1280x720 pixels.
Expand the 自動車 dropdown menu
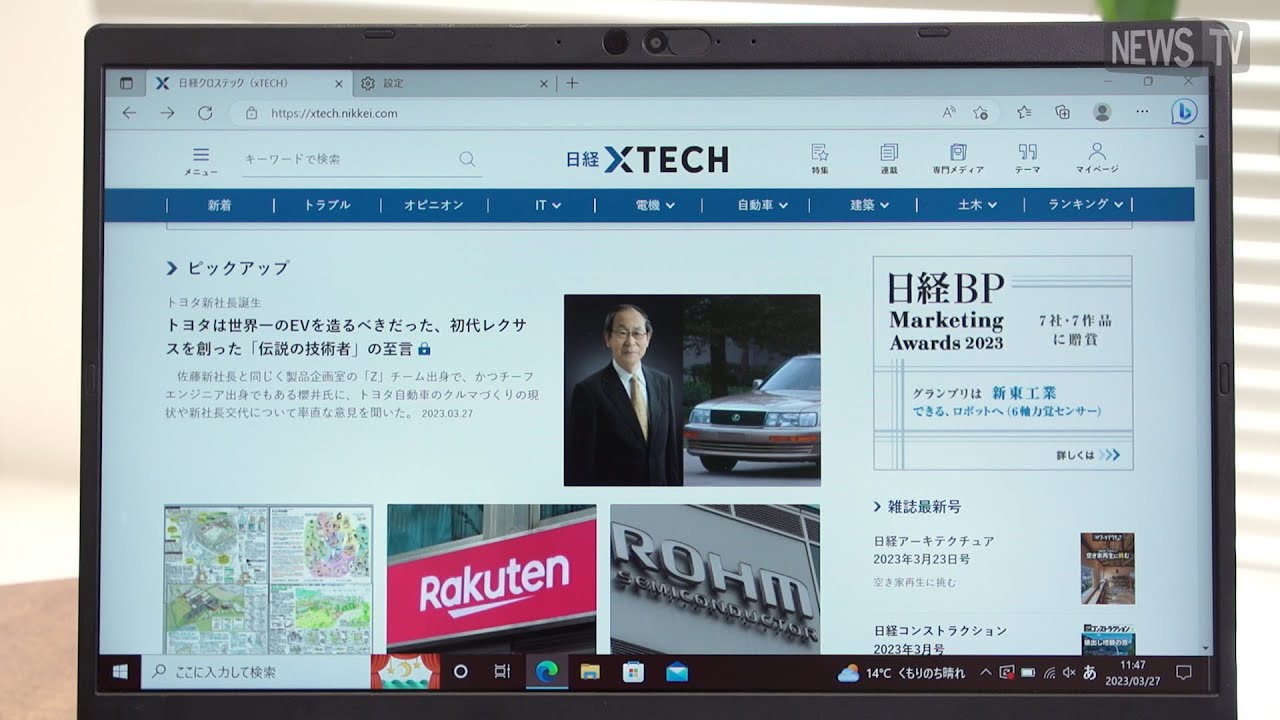tap(762, 205)
